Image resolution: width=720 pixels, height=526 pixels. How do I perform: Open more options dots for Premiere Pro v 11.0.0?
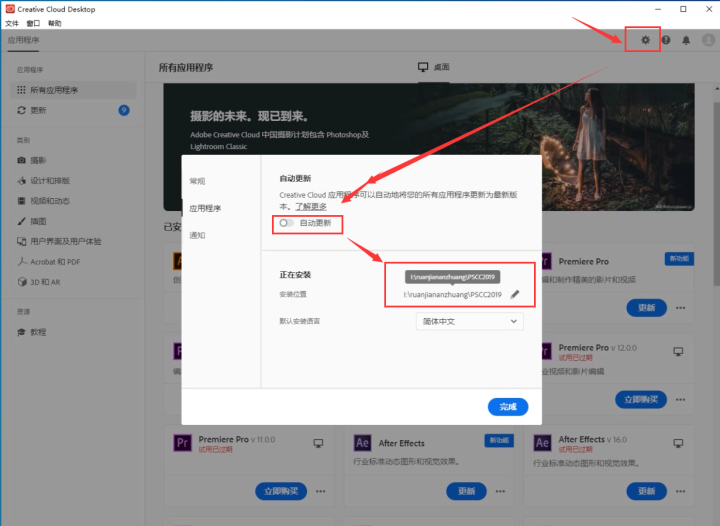(x=321, y=491)
